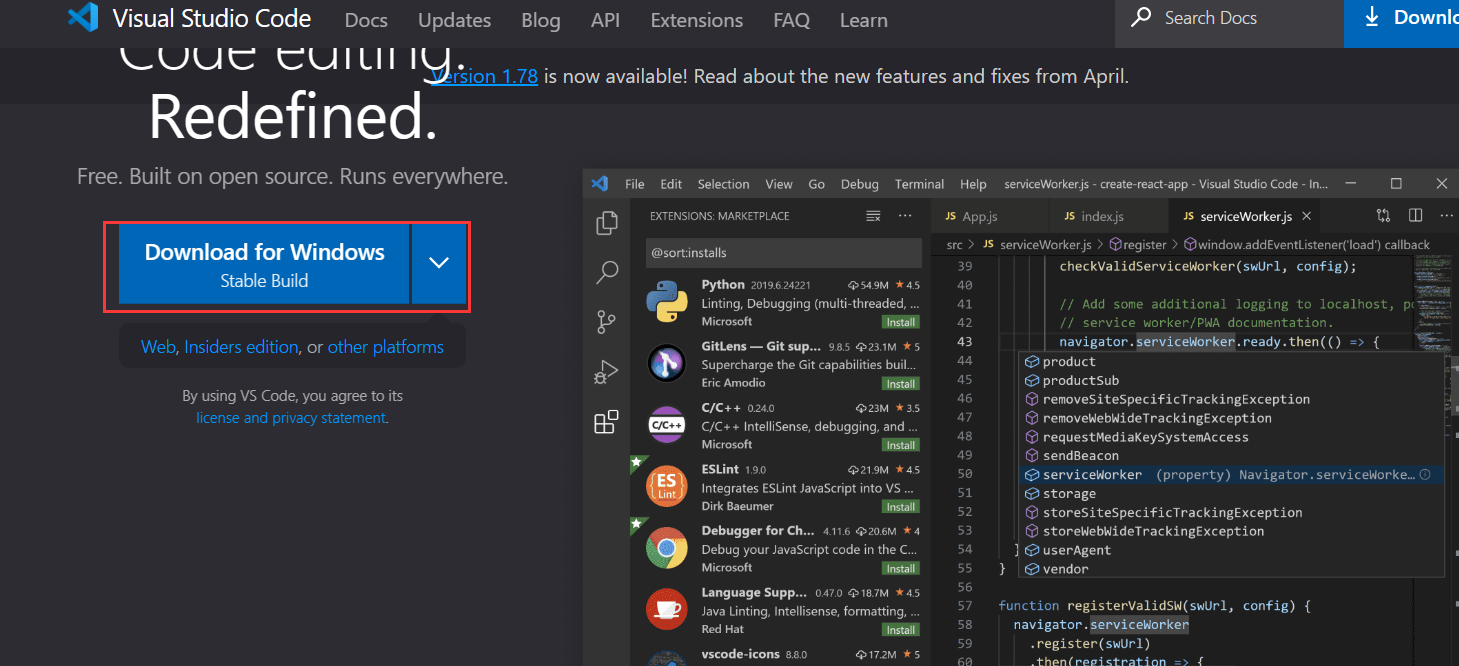This screenshot has width=1459, height=666.
Task: Go to the Blog page
Action: coord(541,20)
